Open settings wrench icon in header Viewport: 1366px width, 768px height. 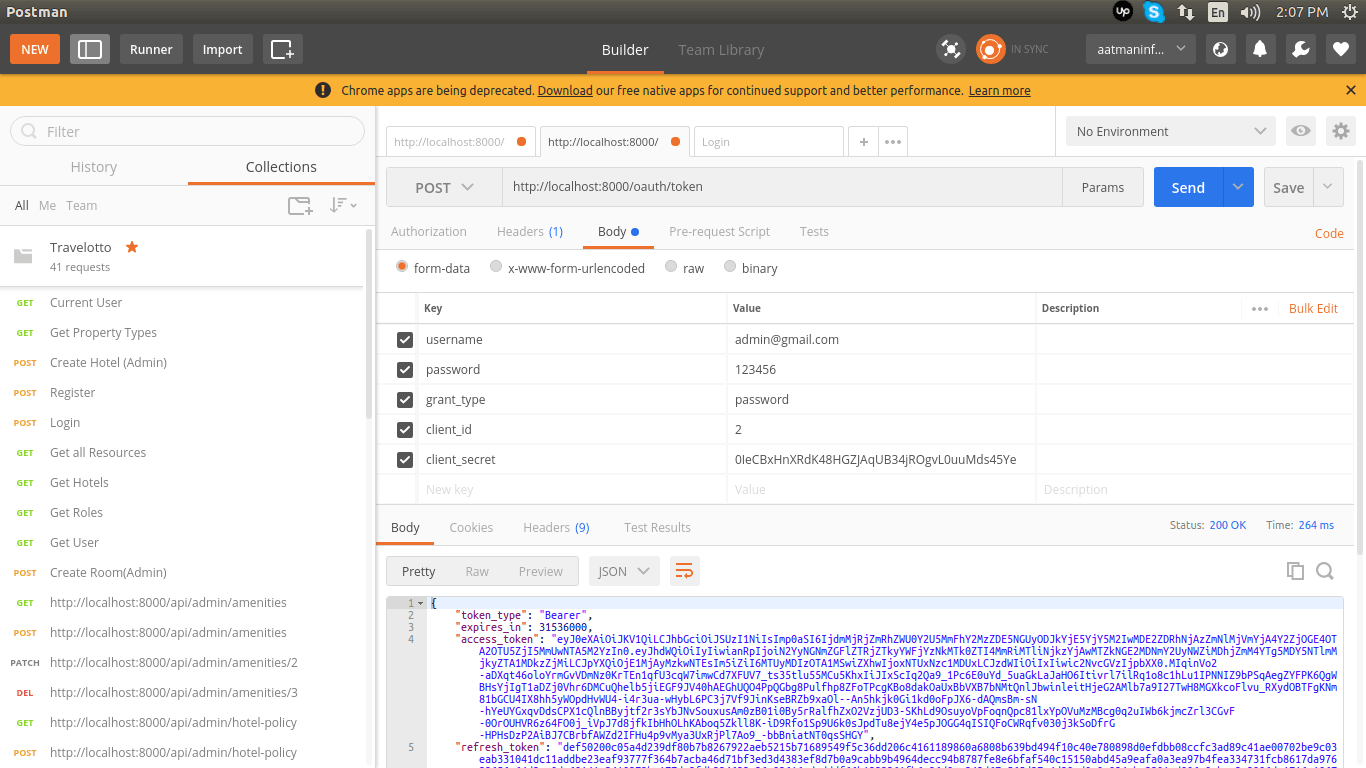point(1300,49)
